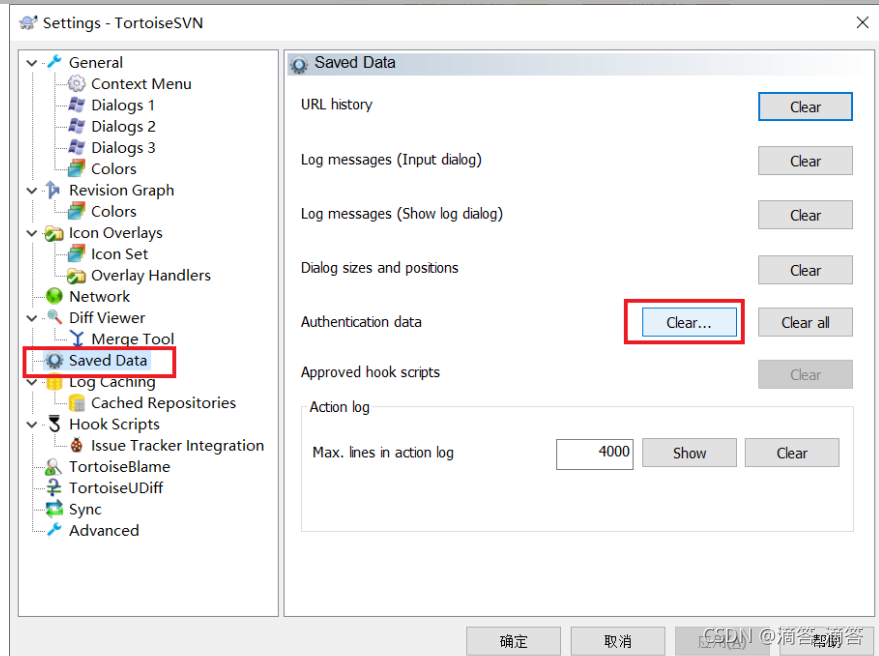Select TortoiseUDiff in the tree
This screenshot has height=656, width=879.
(x=116, y=488)
